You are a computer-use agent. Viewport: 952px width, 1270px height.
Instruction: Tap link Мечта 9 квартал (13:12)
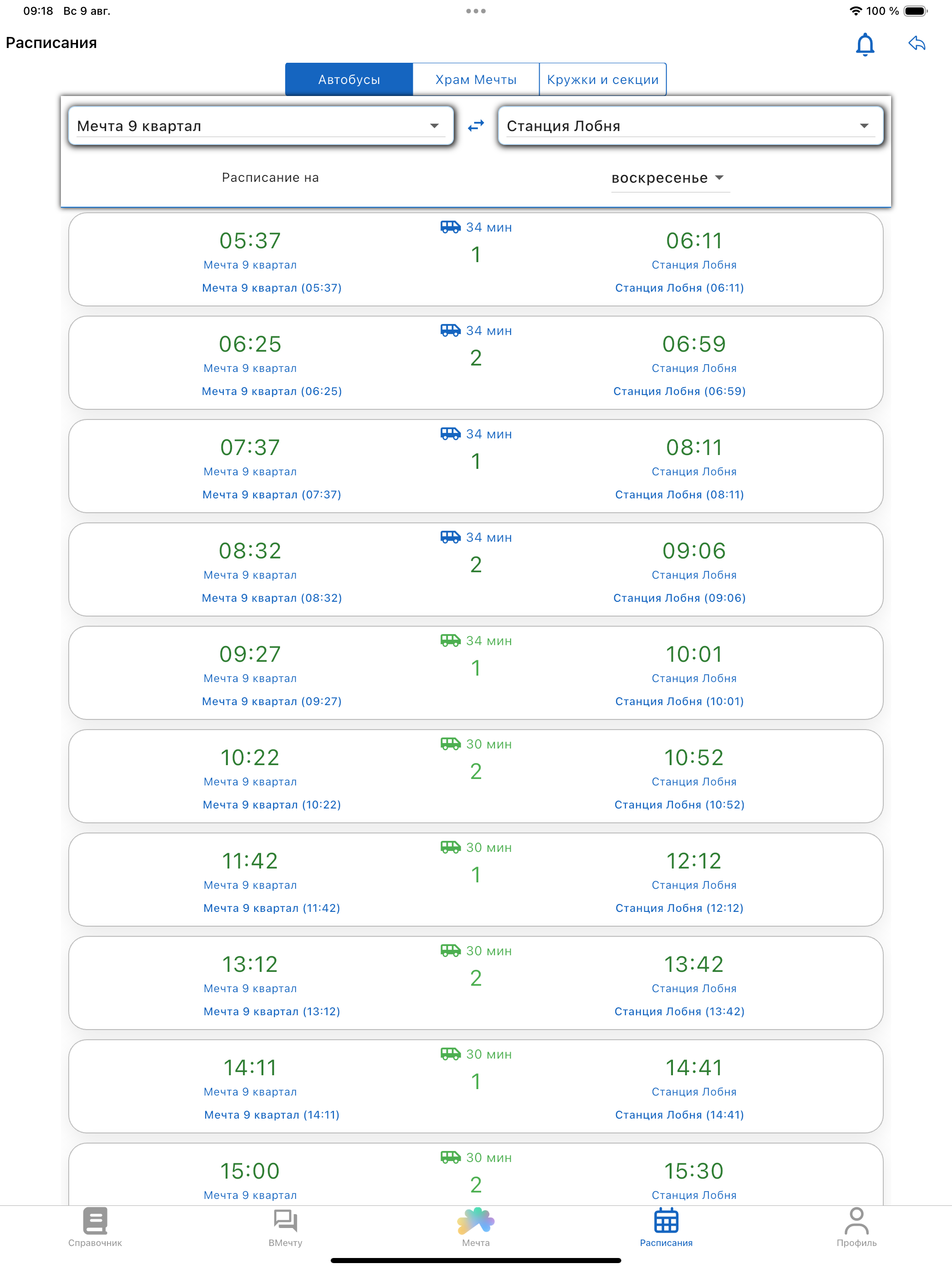pyautogui.click(x=272, y=1011)
